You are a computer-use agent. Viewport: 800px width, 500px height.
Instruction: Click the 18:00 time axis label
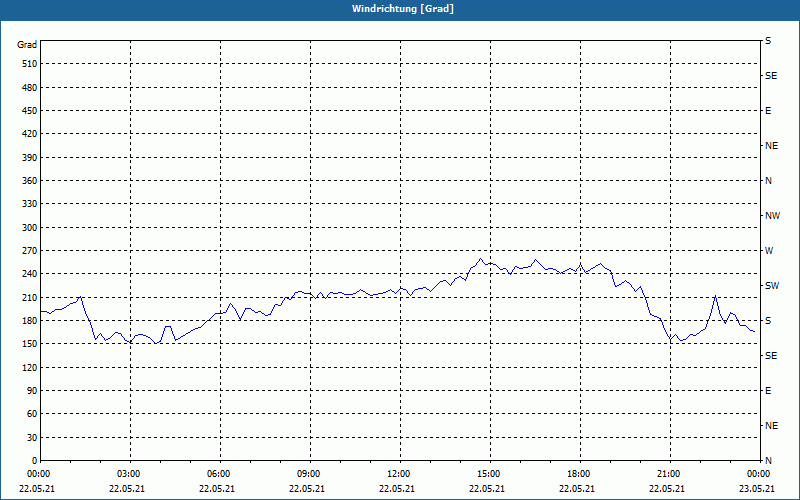(579, 474)
